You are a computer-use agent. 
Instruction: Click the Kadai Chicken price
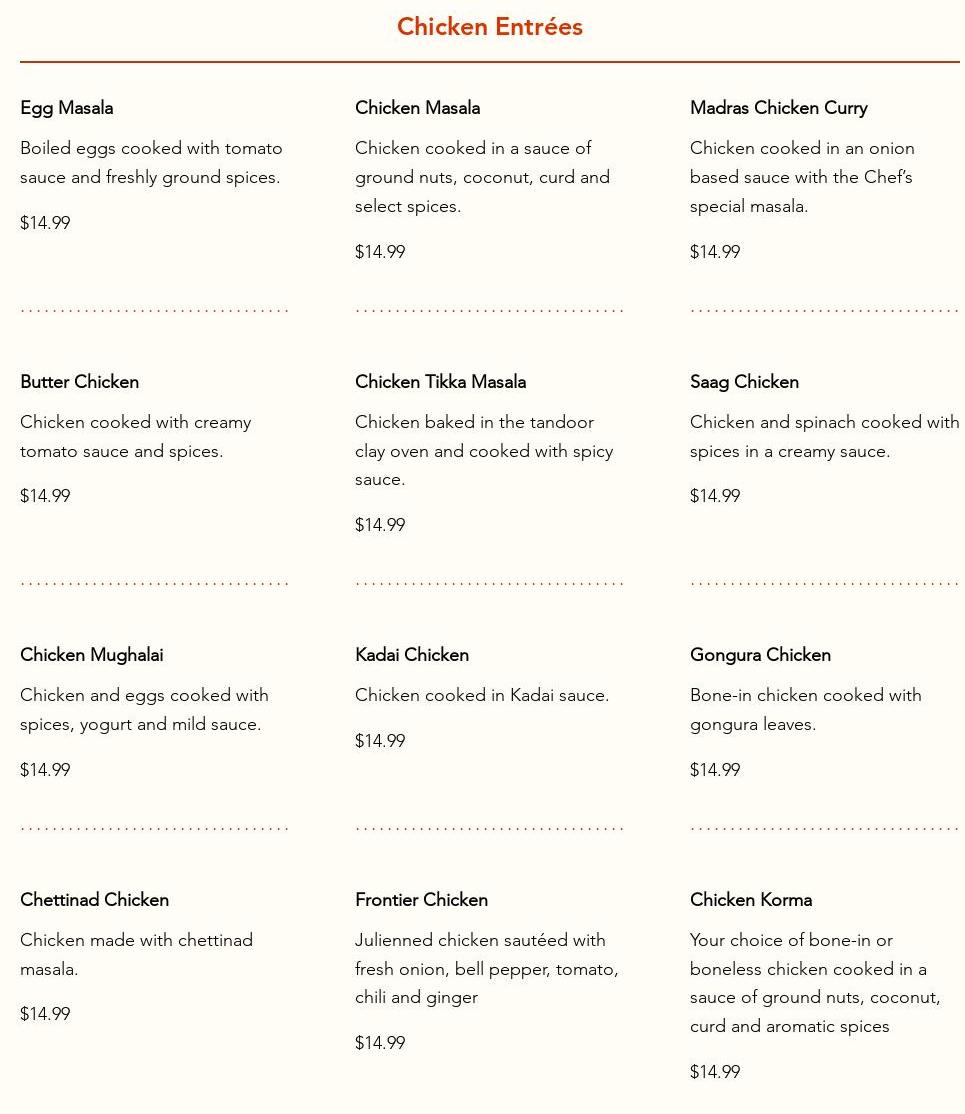coord(380,741)
